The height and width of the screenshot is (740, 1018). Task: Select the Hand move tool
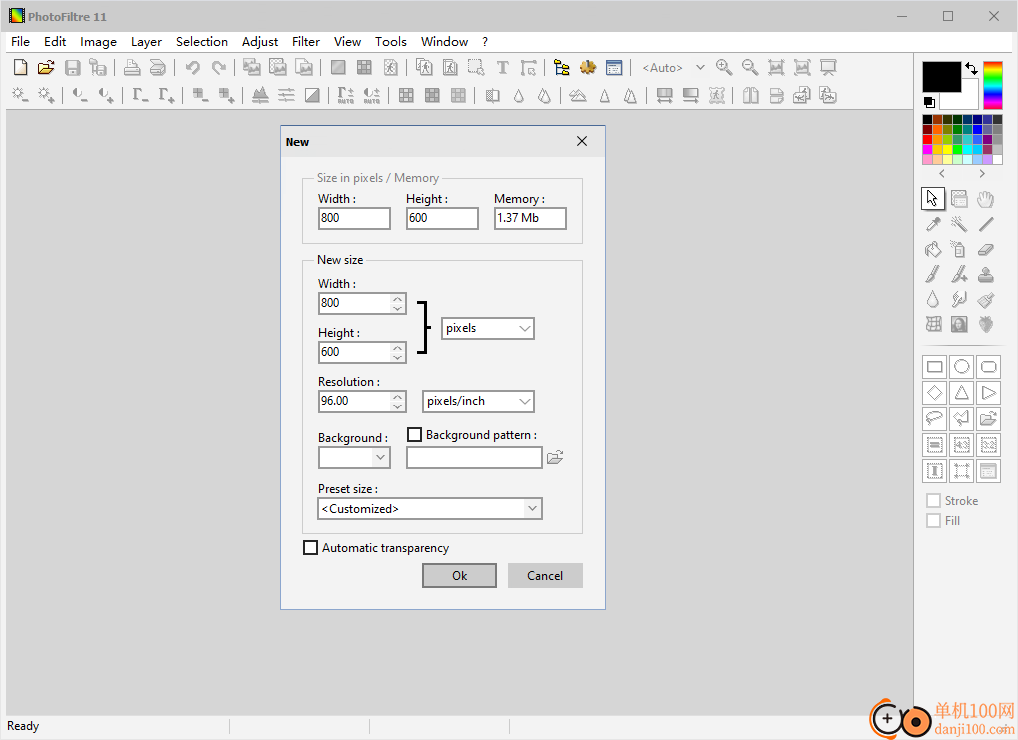pyautogui.click(x=986, y=199)
